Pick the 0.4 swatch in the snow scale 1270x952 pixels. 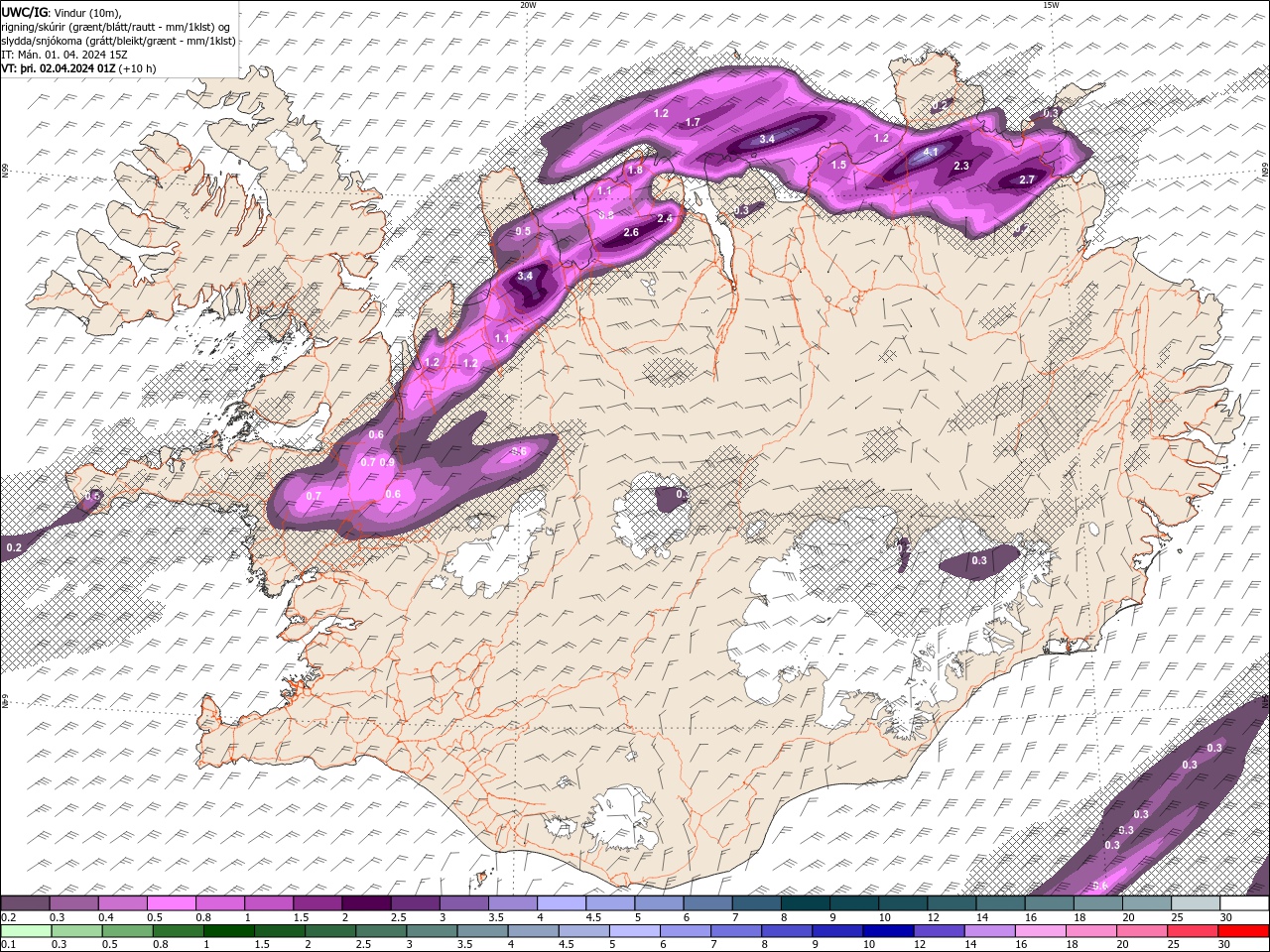(x=122, y=903)
